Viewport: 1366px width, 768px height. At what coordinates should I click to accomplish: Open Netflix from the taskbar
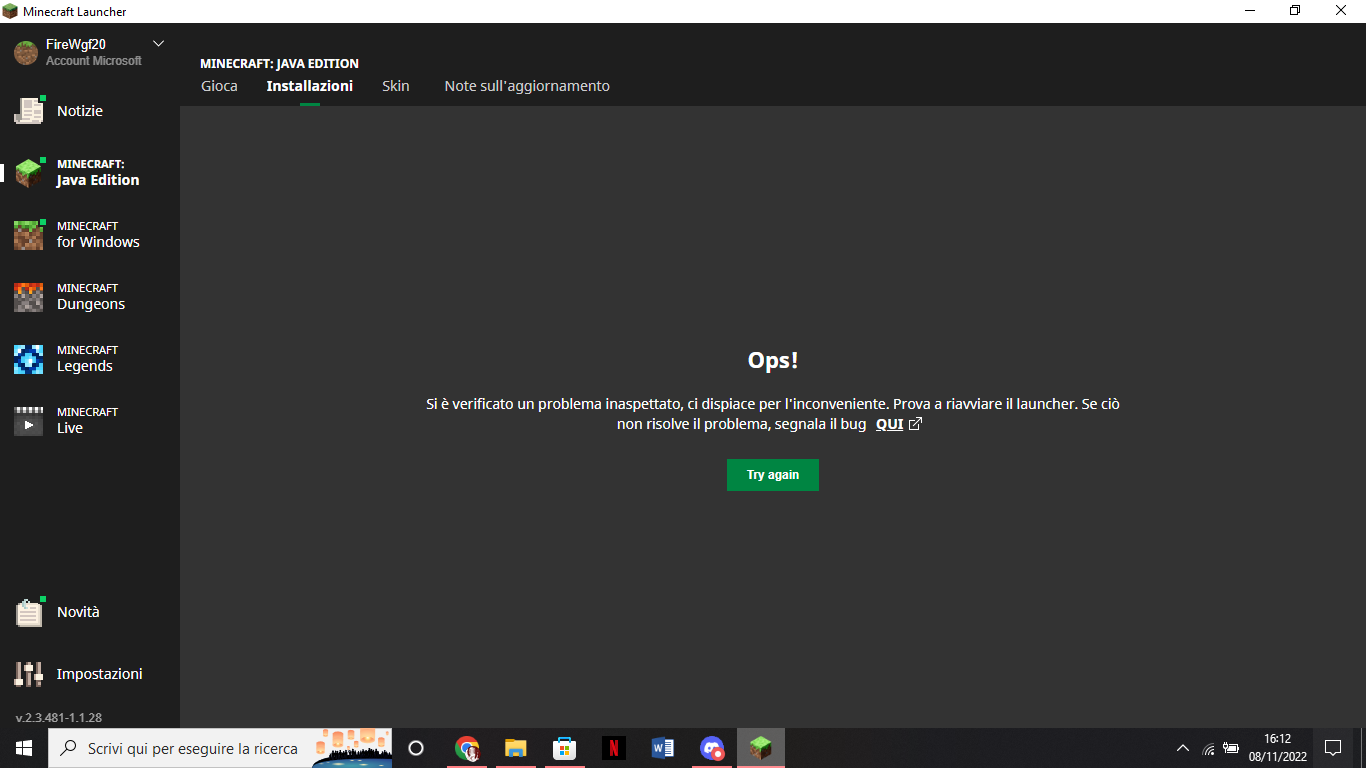tap(614, 748)
